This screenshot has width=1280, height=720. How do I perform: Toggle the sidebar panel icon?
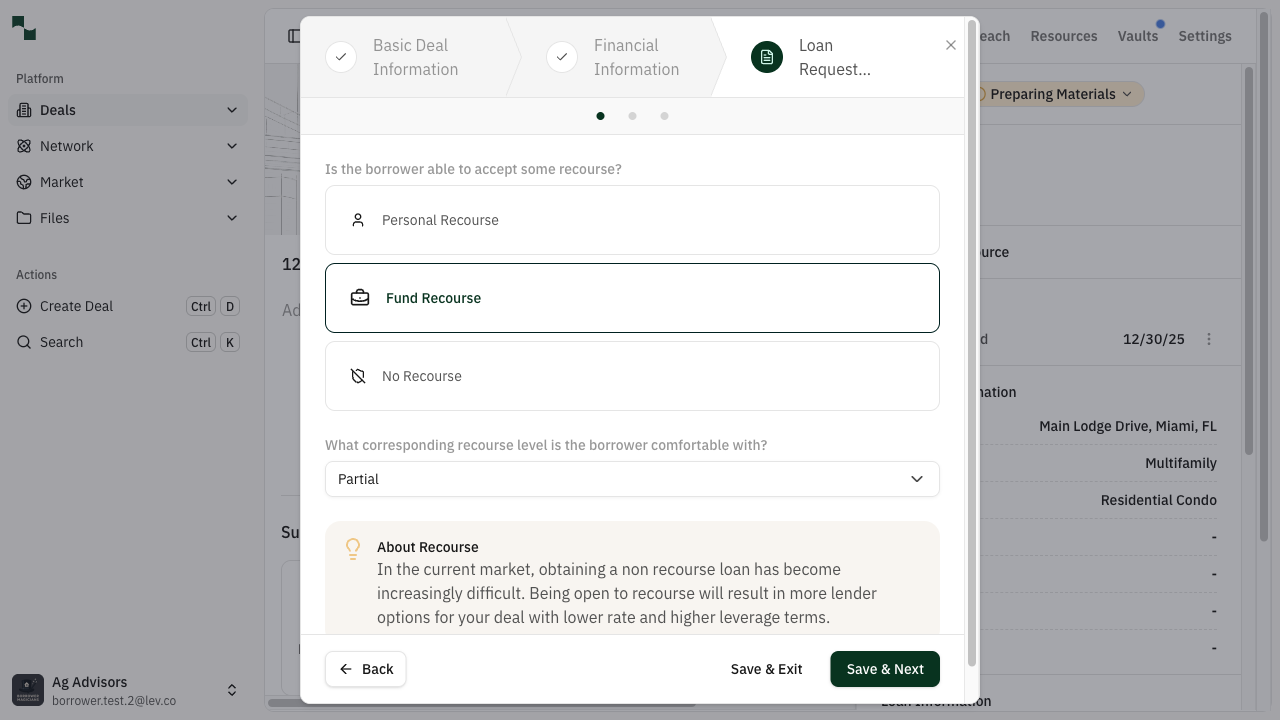click(293, 36)
